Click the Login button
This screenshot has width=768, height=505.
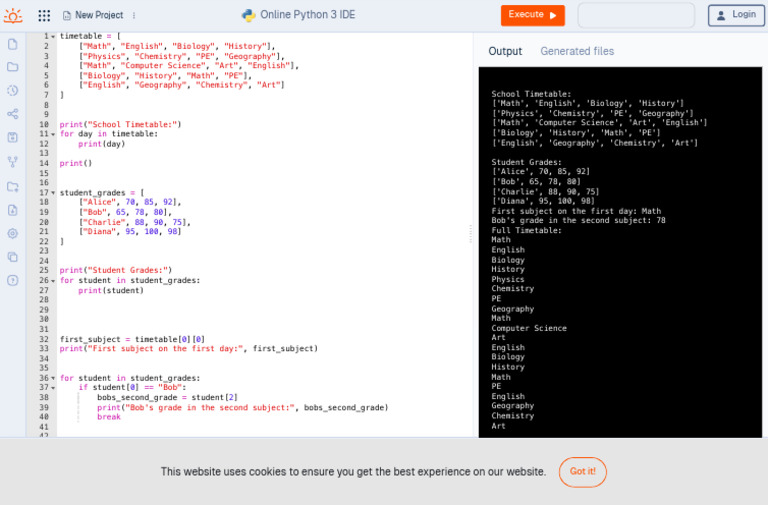coord(736,15)
